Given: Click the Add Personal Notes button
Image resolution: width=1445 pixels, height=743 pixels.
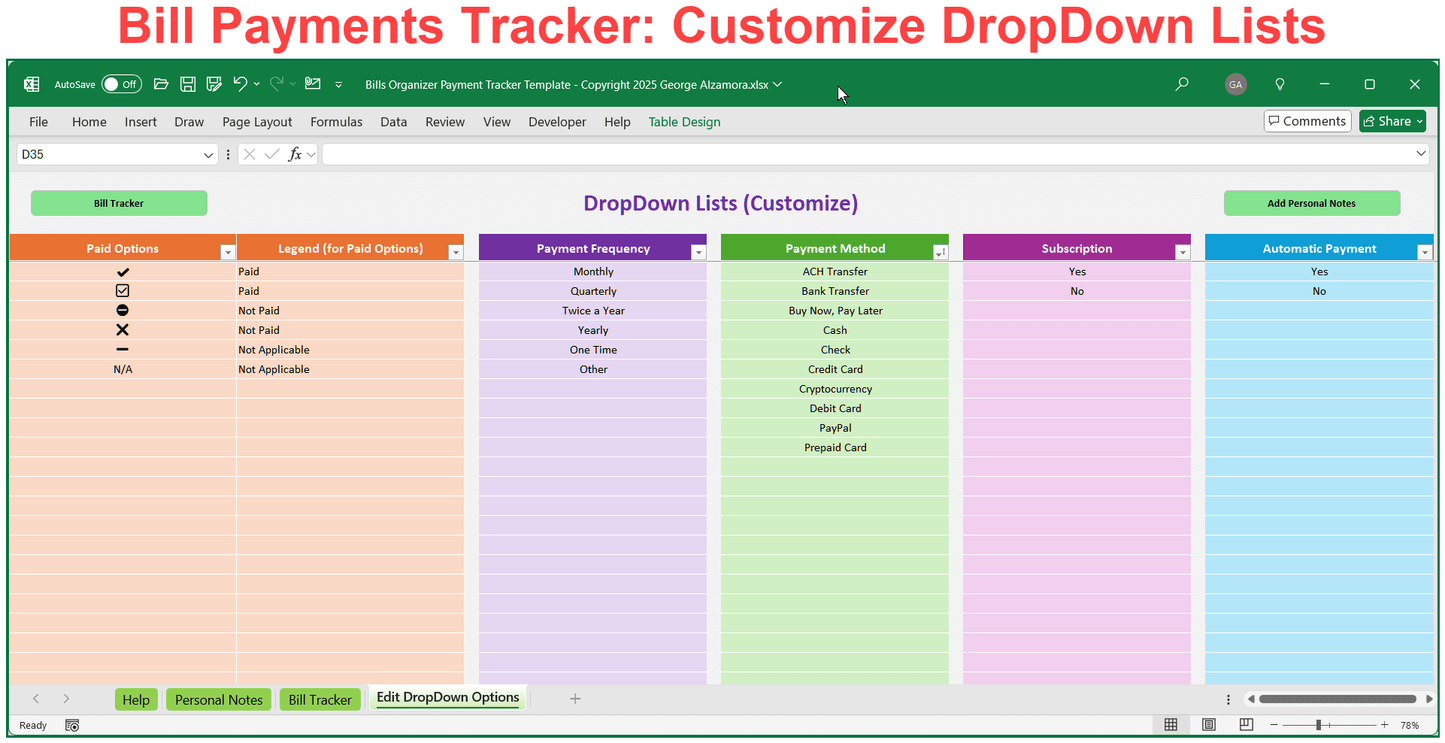Looking at the screenshot, I should (1311, 204).
